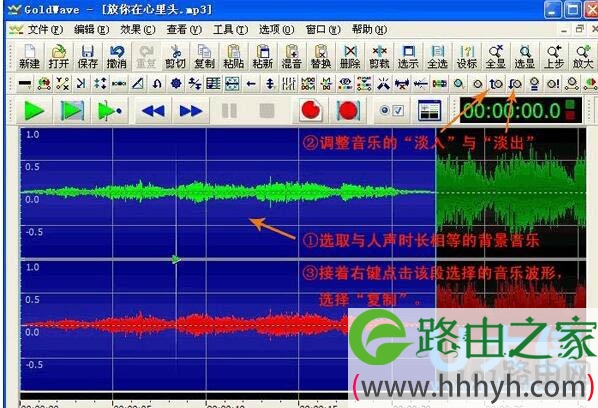Click the 放大 zoom in button
The image size is (598, 408).
(583, 56)
